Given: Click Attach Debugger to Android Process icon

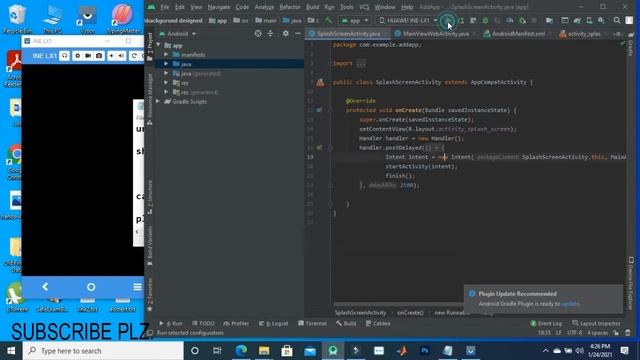Looking at the screenshot, I should [x=522, y=20].
